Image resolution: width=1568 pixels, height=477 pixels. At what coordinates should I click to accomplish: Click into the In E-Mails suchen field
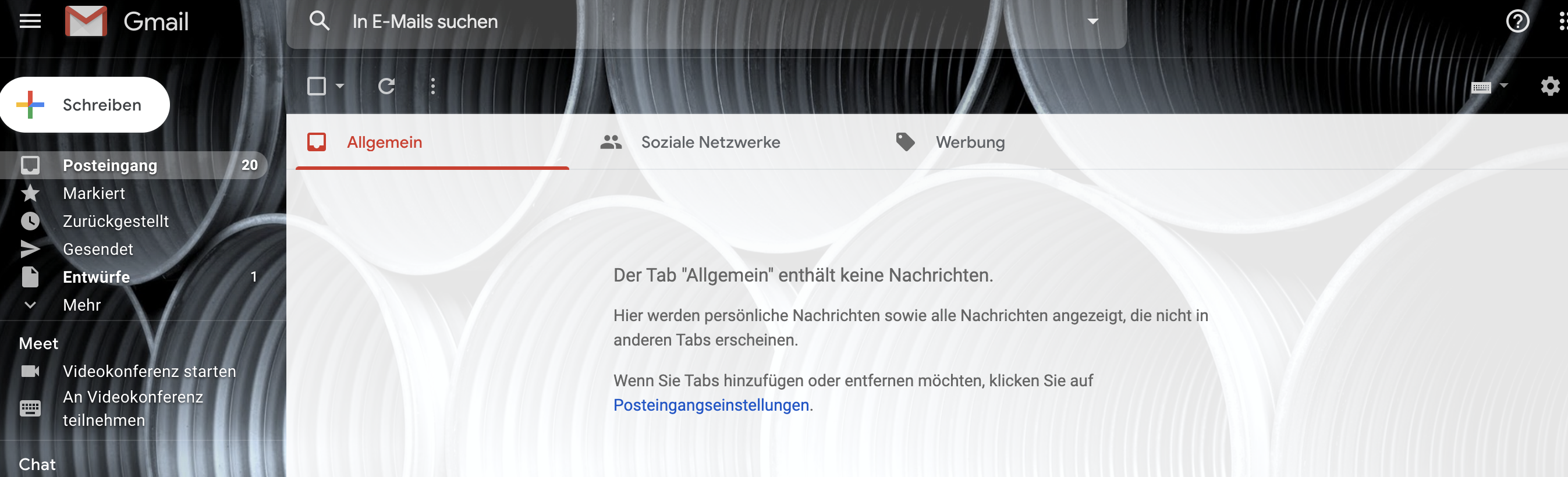click(x=706, y=22)
